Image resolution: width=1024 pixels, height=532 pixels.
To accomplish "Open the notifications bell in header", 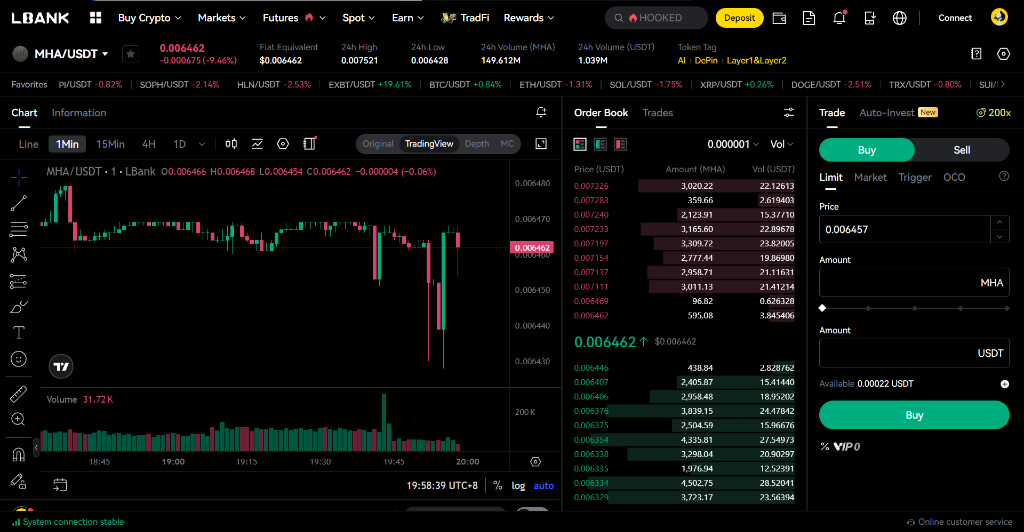I will coord(839,18).
